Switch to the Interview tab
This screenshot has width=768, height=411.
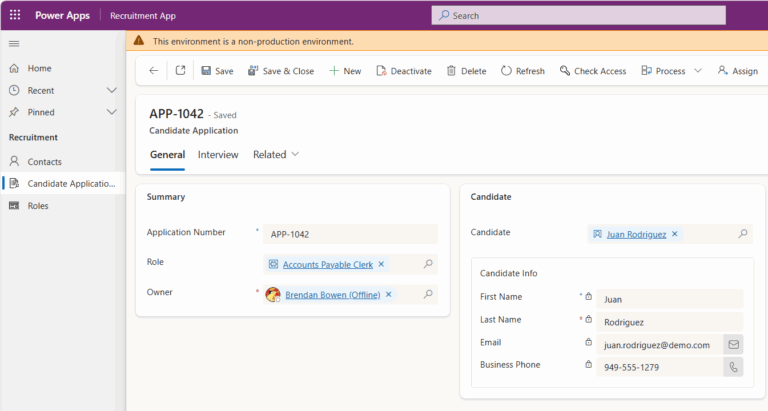click(x=218, y=155)
